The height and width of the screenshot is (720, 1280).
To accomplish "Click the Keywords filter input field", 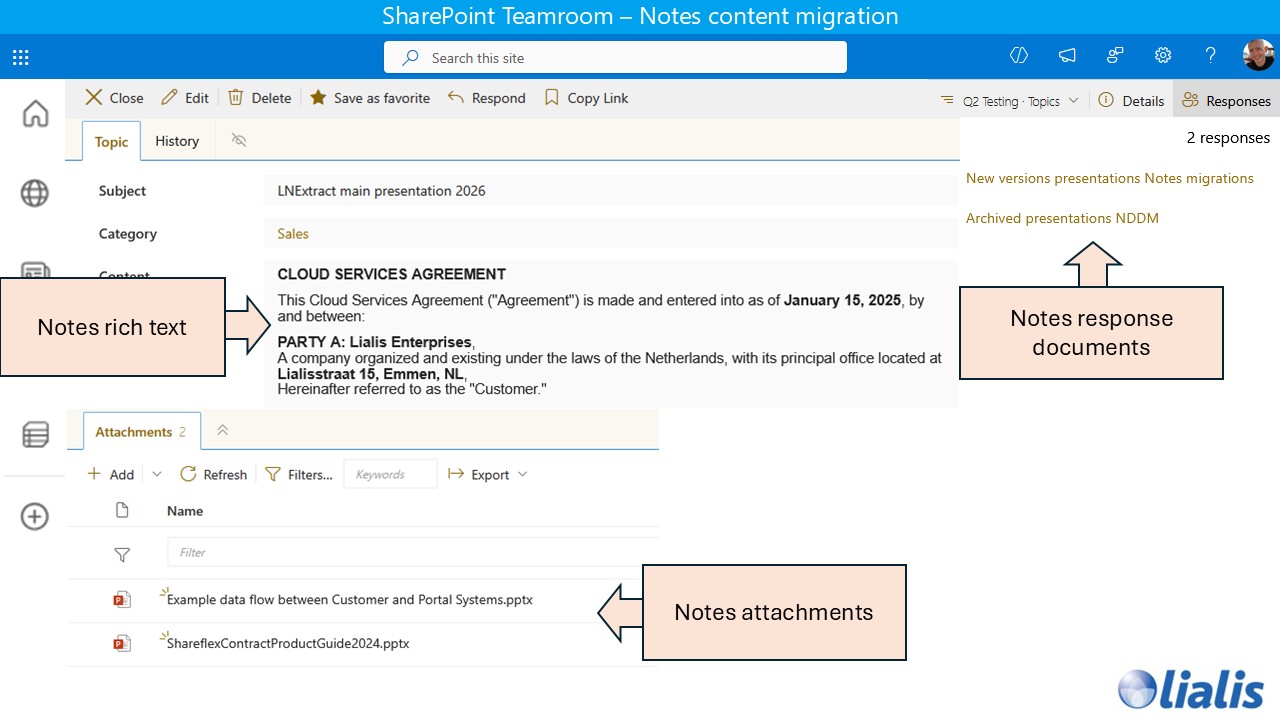I will [390, 473].
